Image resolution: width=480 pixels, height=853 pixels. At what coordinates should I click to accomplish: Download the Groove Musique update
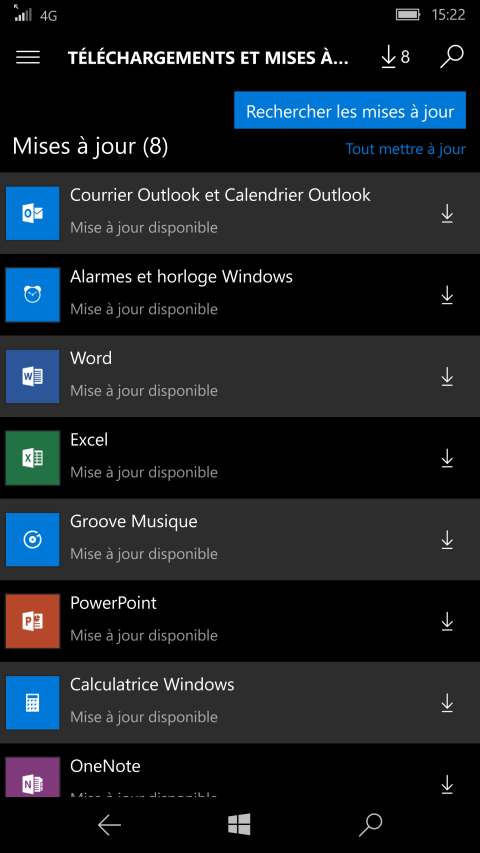pyautogui.click(x=447, y=540)
